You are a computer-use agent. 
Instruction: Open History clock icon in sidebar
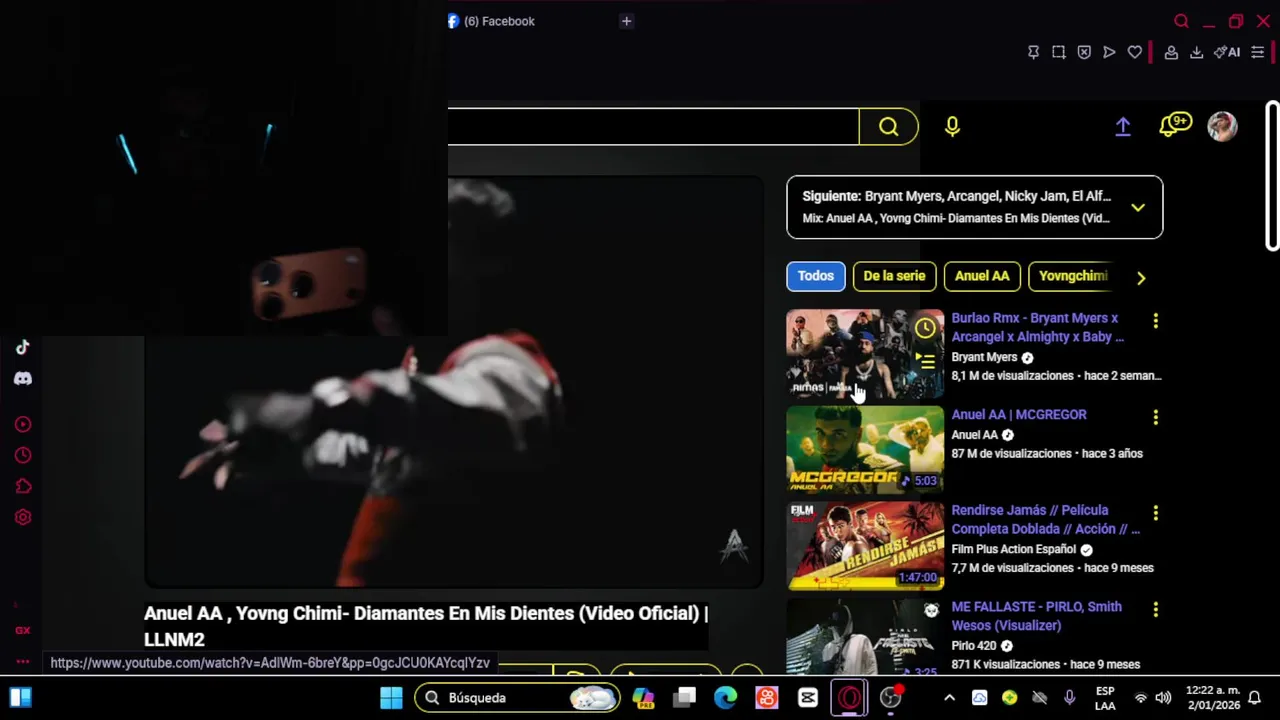[23, 455]
